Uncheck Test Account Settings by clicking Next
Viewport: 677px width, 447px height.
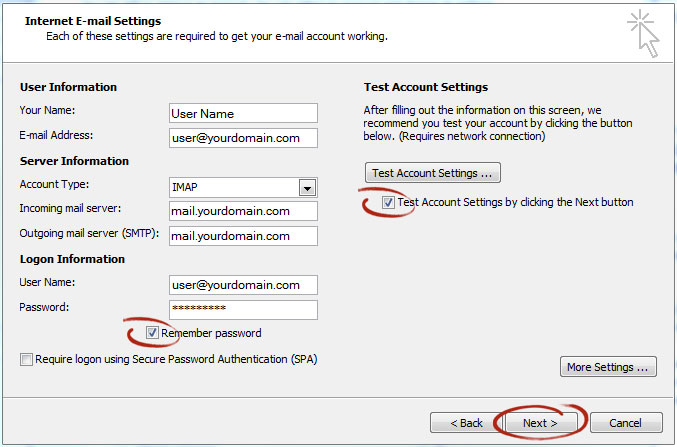[x=388, y=202]
